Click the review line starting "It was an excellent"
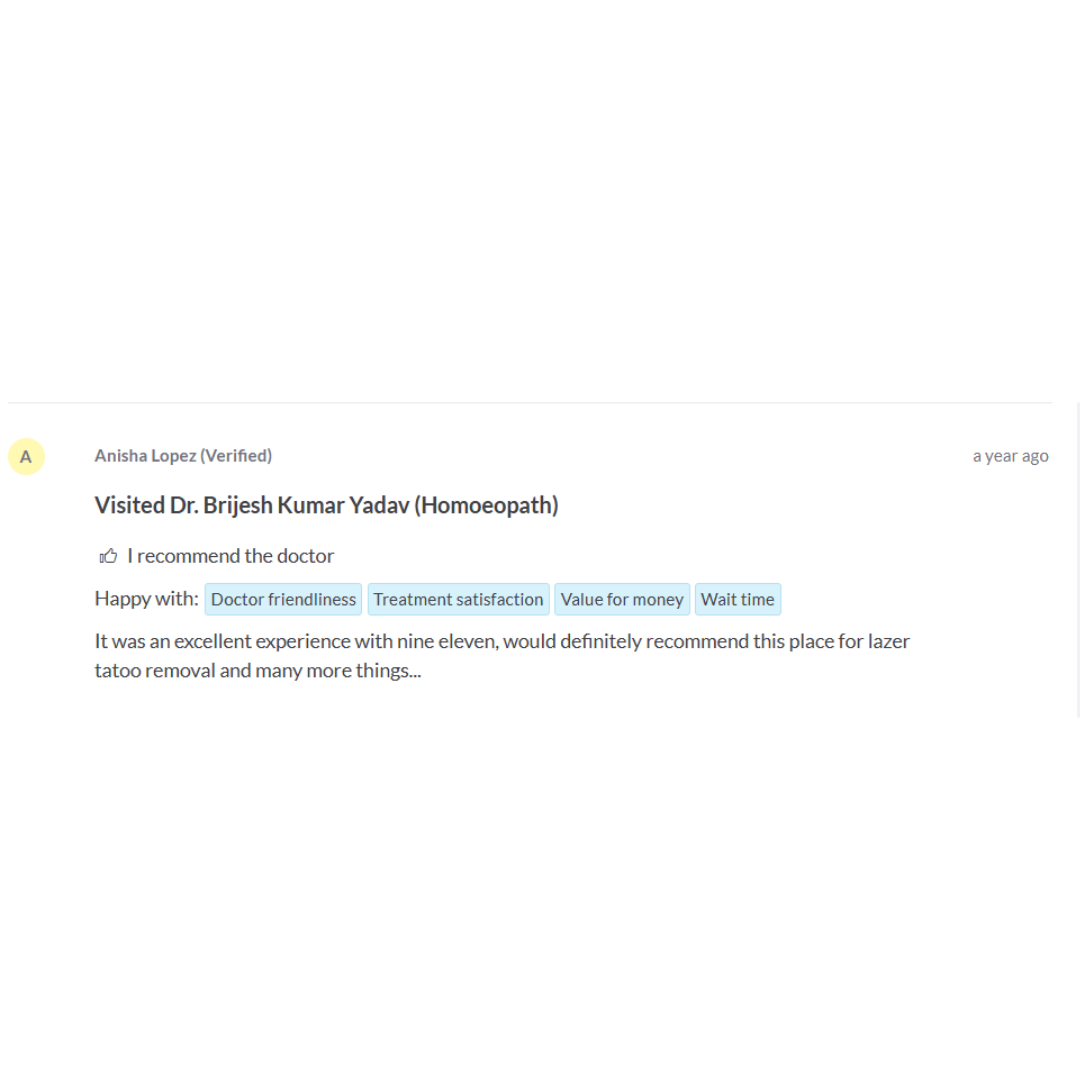Viewport: 1080px width, 1080px height. (502, 641)
